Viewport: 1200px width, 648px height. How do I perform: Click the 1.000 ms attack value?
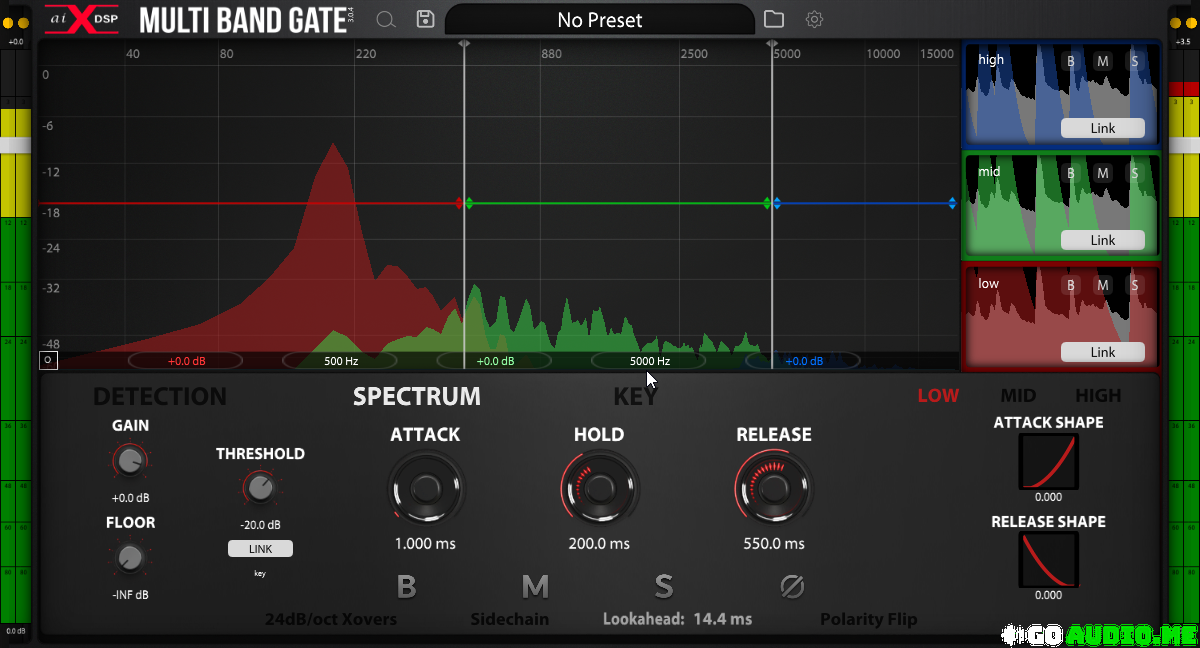(x=425, y=544)
